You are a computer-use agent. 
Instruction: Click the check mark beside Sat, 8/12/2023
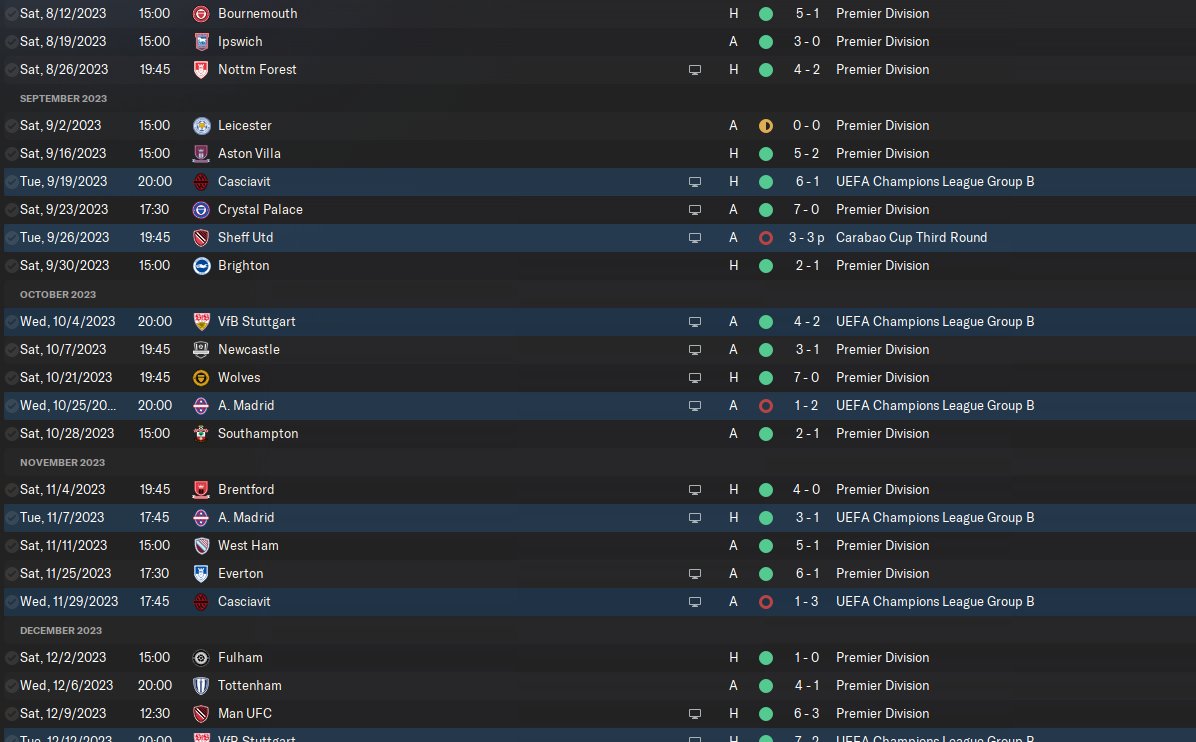[10, 14]
